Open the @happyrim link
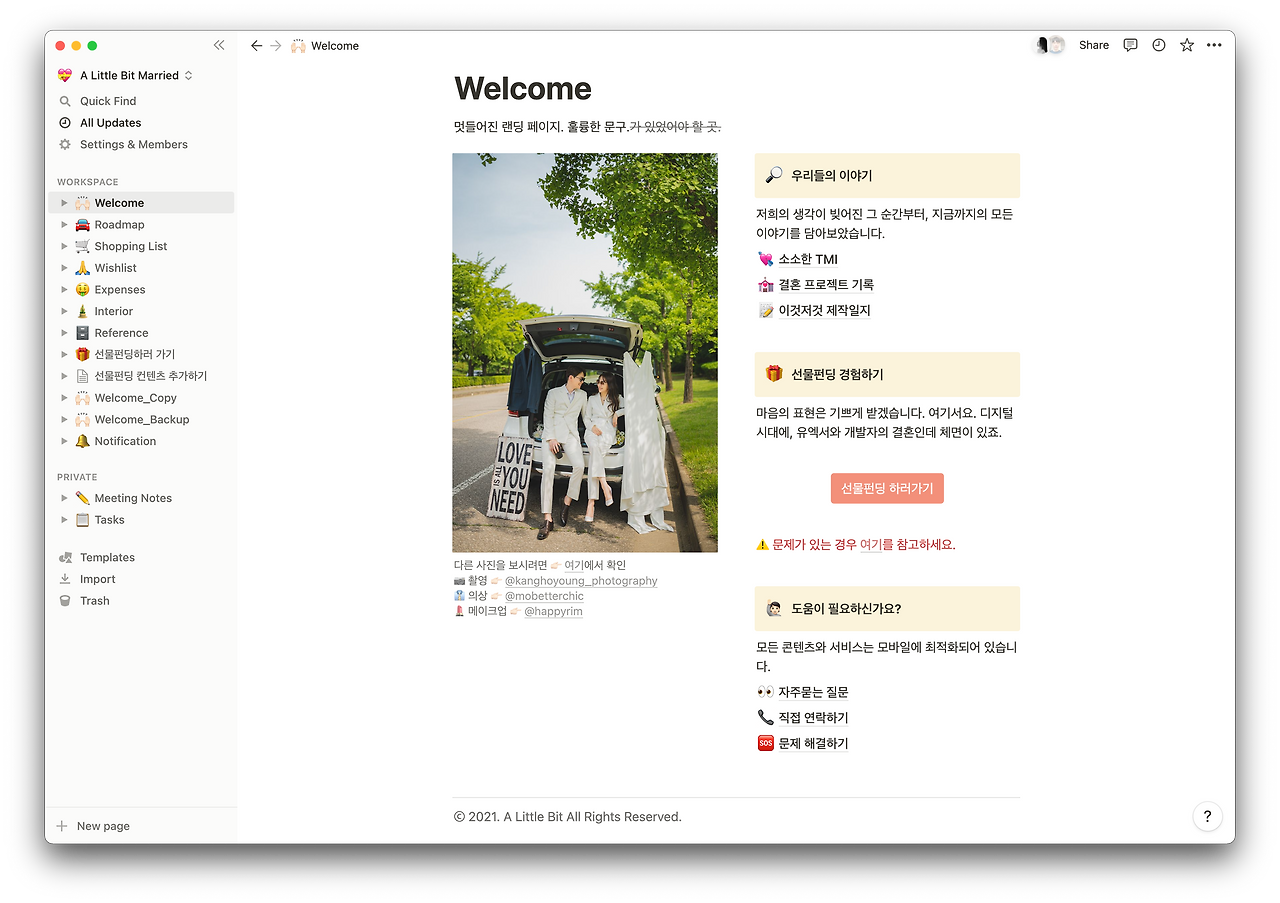Screen dimensions: 1280x903 [x=553, y=611]
